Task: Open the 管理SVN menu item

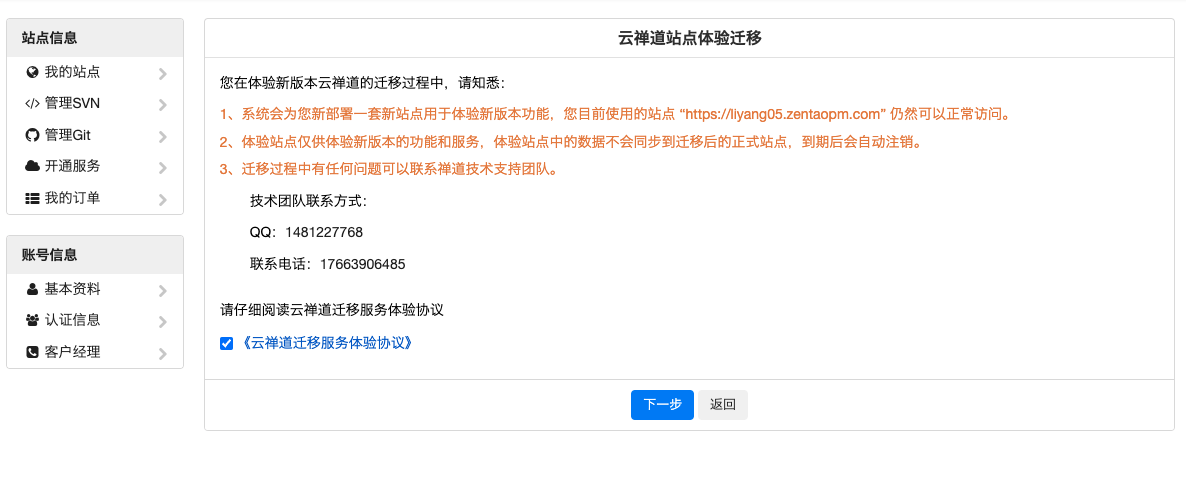Action: coord(72,103)
